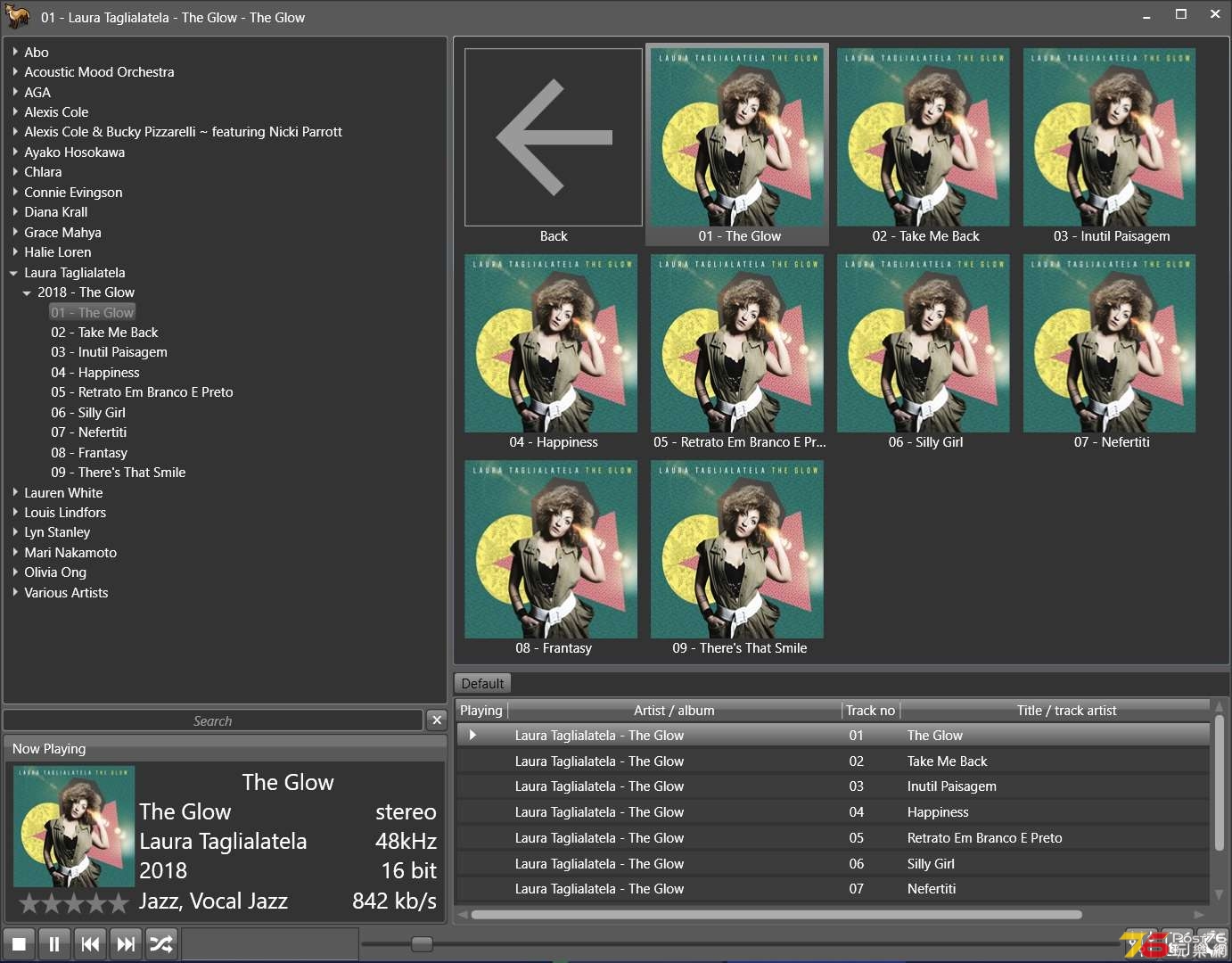
Task: Select playlist row with track 04 Happiness
Action: (x=833, y=812)
